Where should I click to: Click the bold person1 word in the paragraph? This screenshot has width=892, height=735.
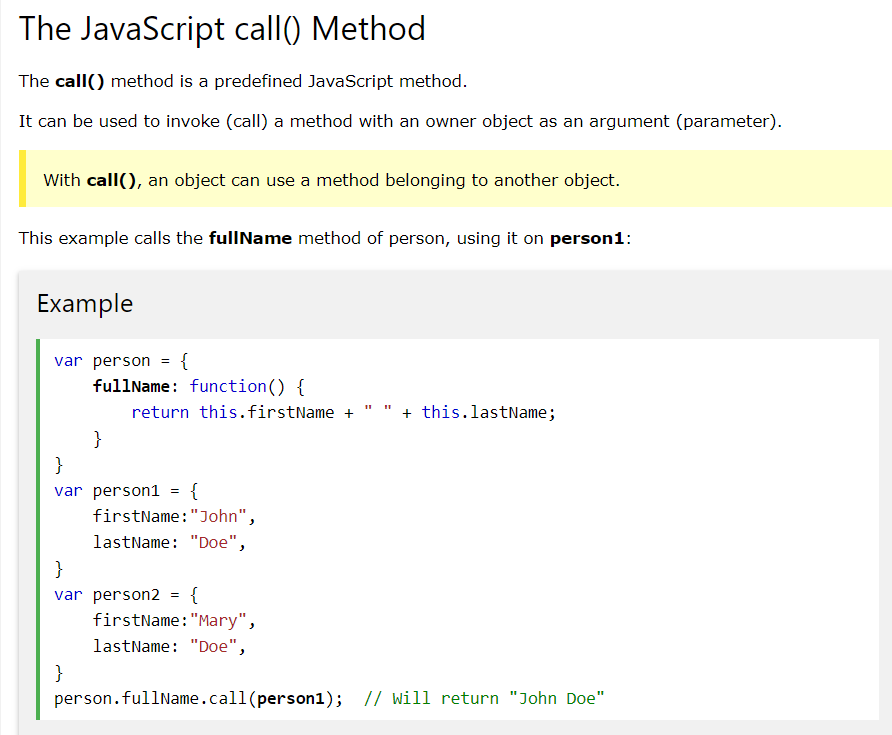pos(587,239)
